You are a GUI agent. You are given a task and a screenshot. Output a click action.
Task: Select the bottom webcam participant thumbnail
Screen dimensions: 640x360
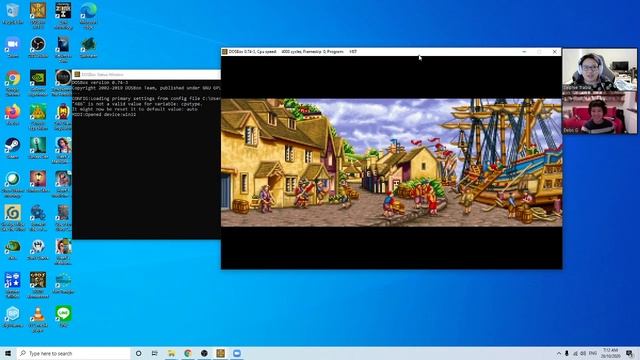point(600,112)
